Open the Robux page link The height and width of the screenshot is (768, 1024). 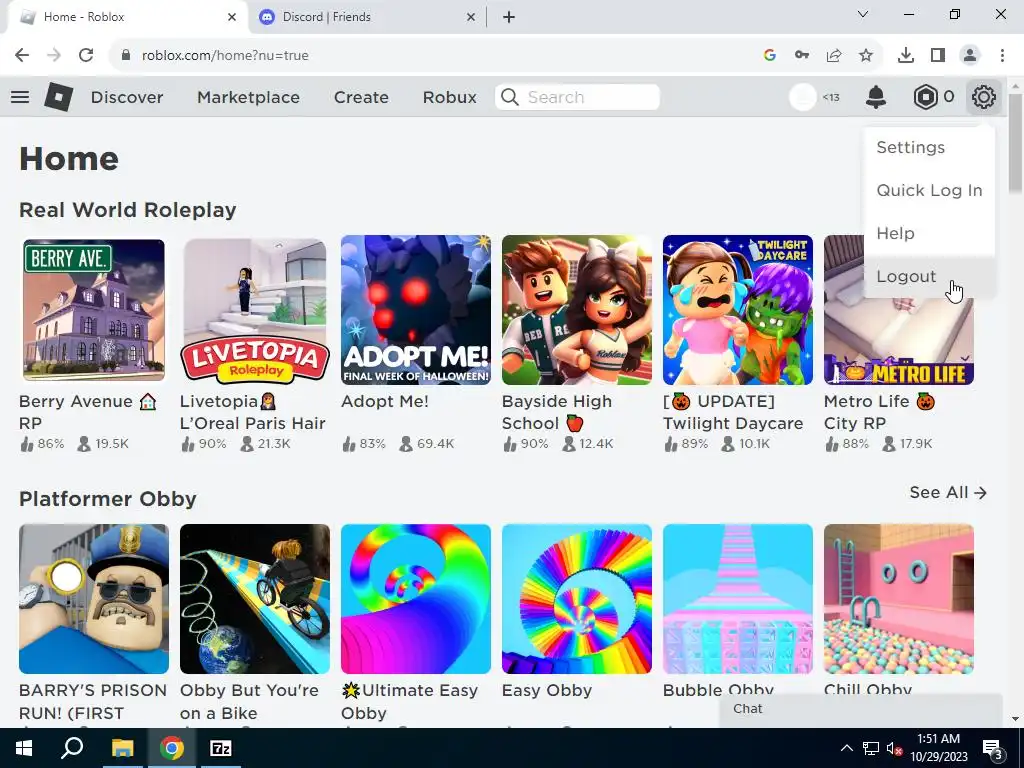pyautogui.click(x=449, y=97)
